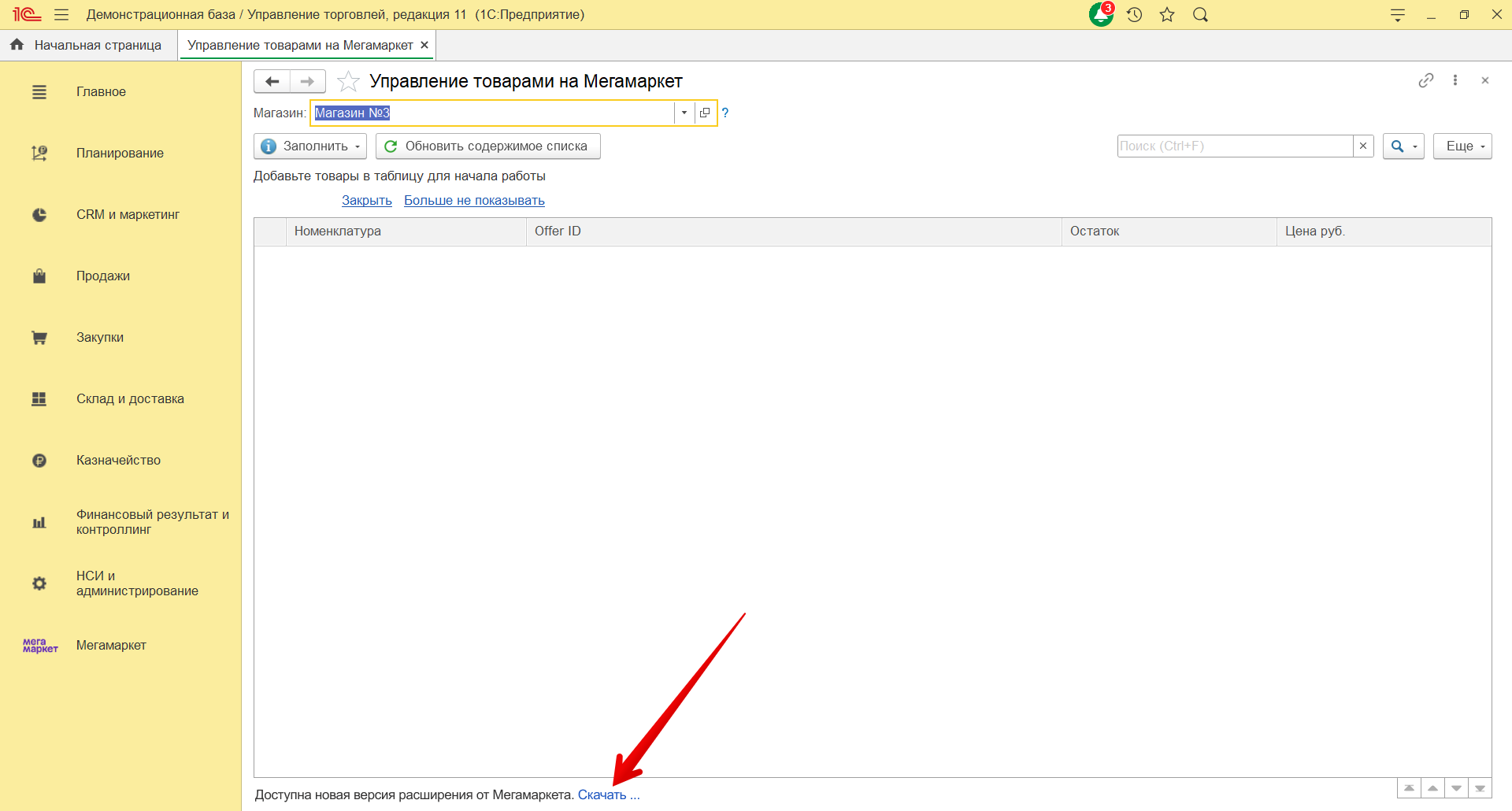This screenshot has width=1512, height=811.
Task: Open notifications bell with badge 3
Action: [1102, 14]
